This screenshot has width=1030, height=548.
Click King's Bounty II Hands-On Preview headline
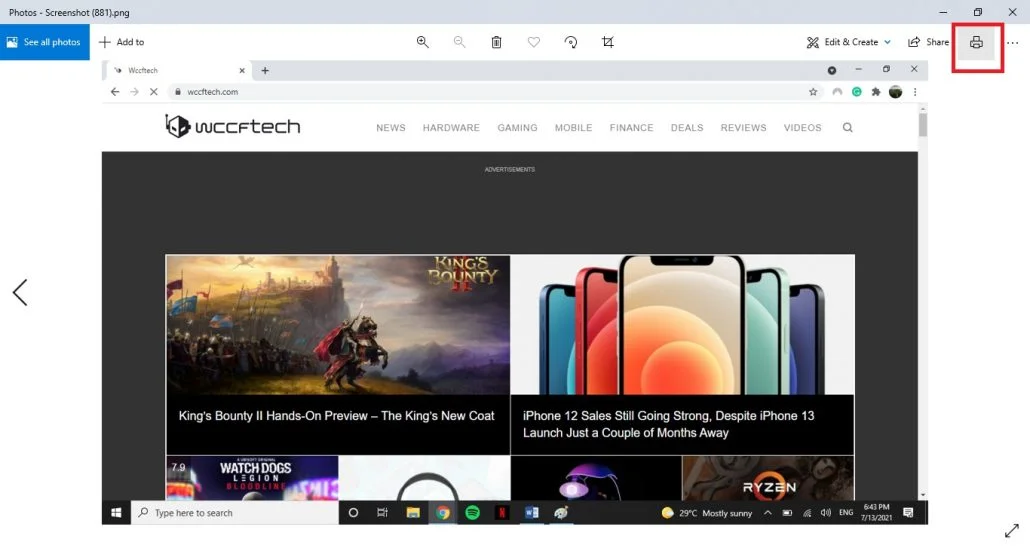336,415
